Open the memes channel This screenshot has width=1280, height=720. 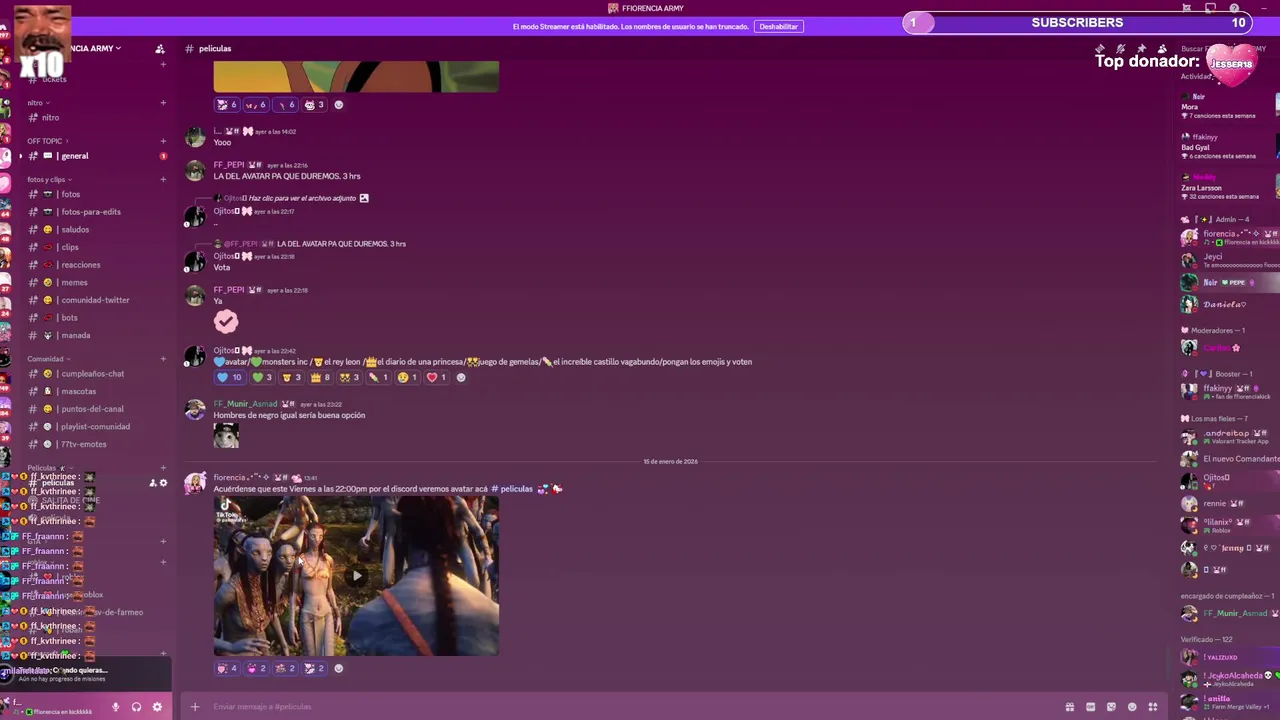point(96,283)
